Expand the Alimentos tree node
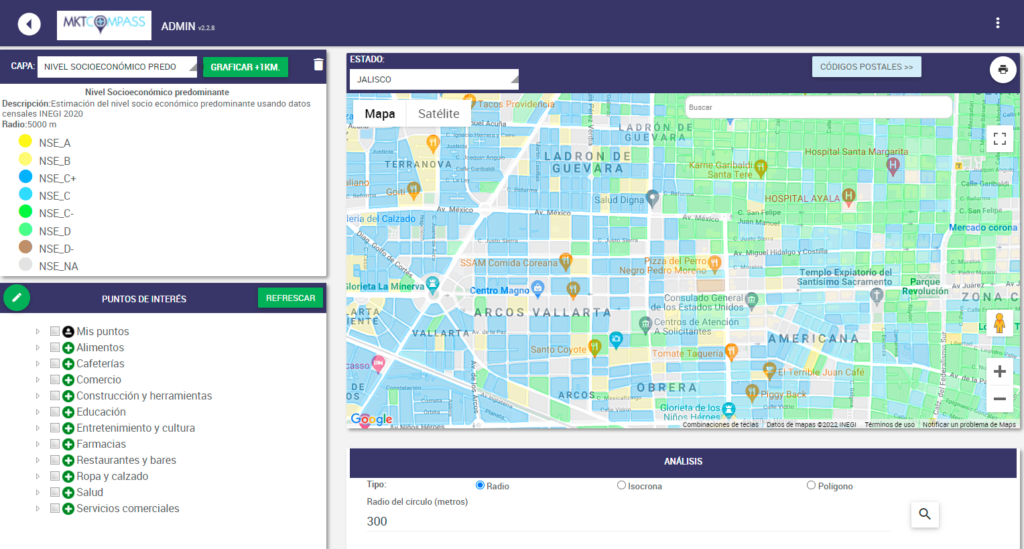 pos(38,348)
